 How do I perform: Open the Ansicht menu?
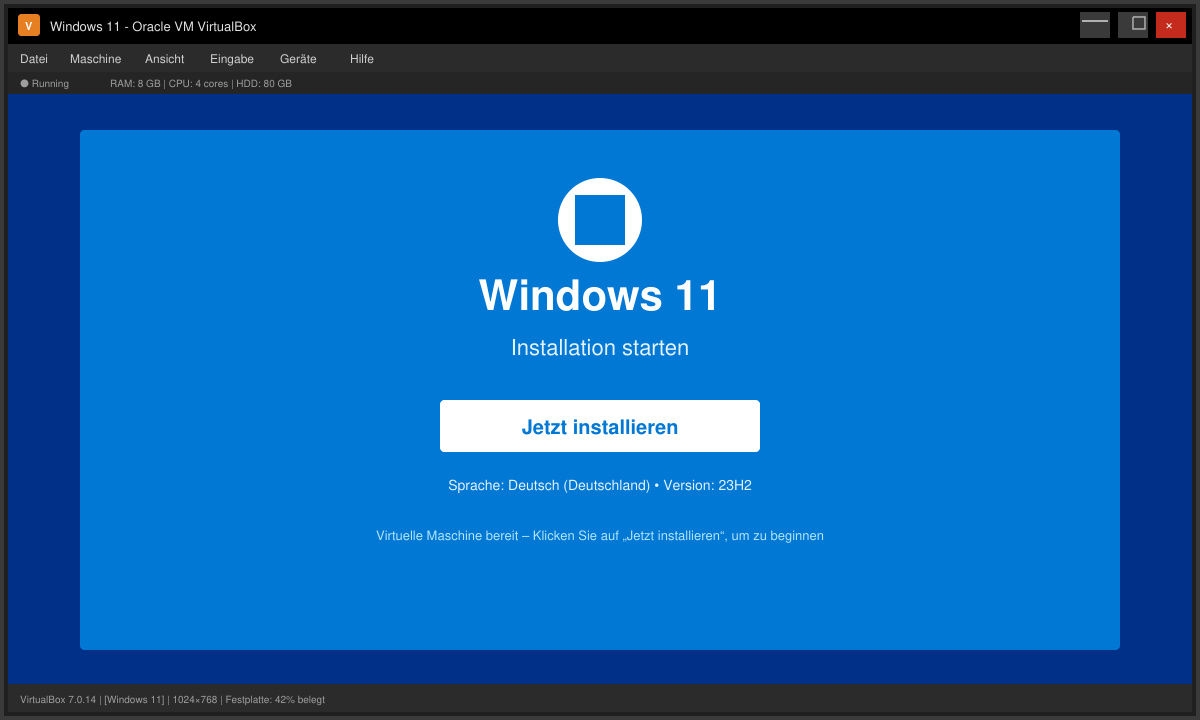[x=164, y=59]
